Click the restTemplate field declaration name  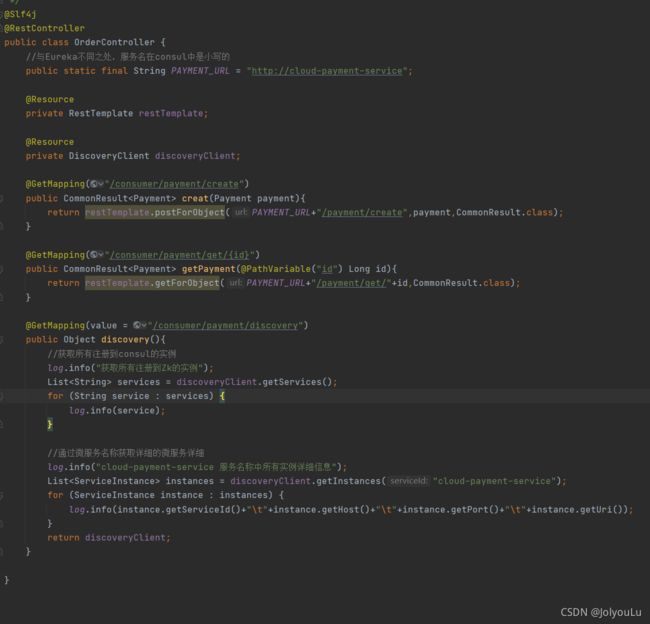click(x=171, y=113)
